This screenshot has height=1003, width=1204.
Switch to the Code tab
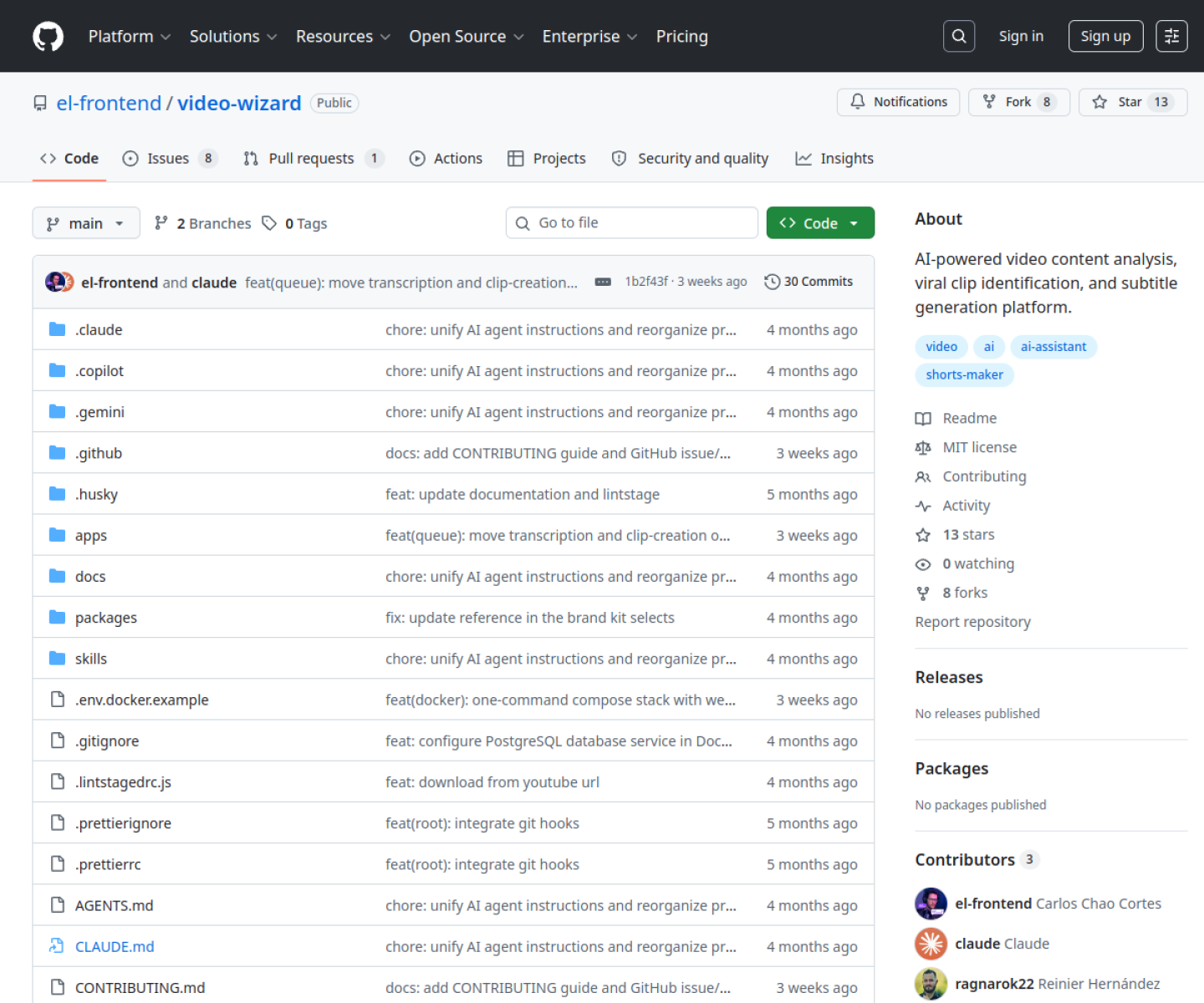click(x=69, y=159)
